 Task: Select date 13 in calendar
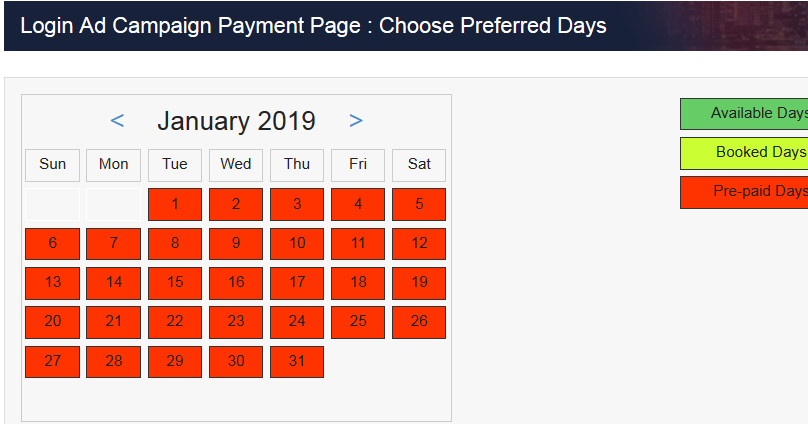pyautogui.click(x=53, y=283)
